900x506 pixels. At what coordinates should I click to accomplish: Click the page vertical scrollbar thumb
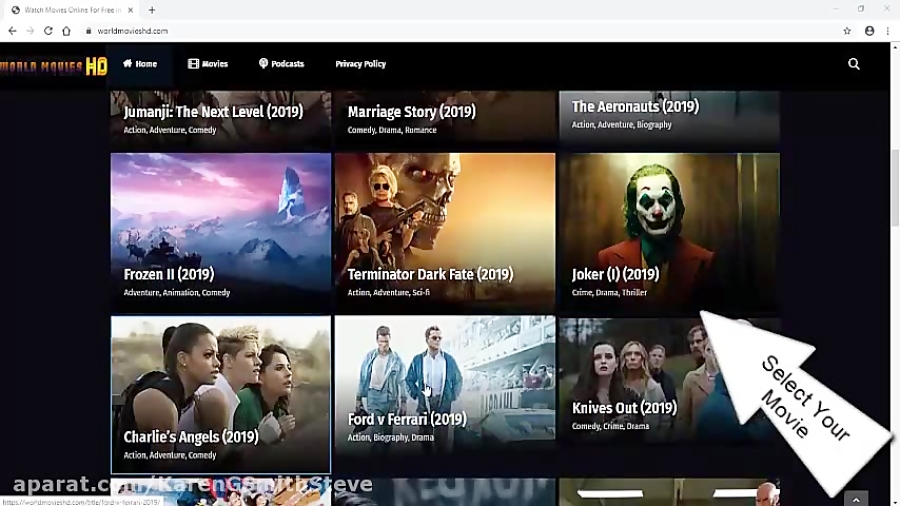pyautogui.click(x=895, y=188)
